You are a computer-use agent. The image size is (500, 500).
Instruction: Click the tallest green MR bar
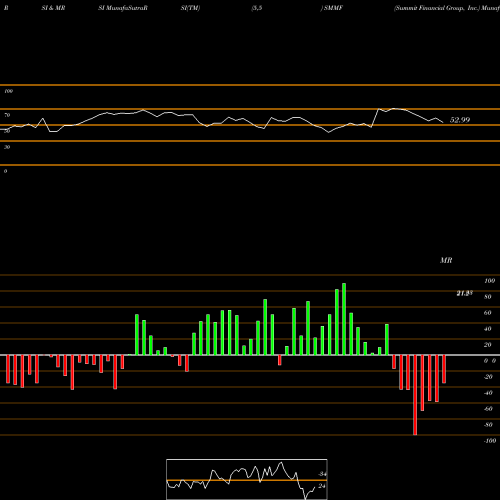coord(344,319)
